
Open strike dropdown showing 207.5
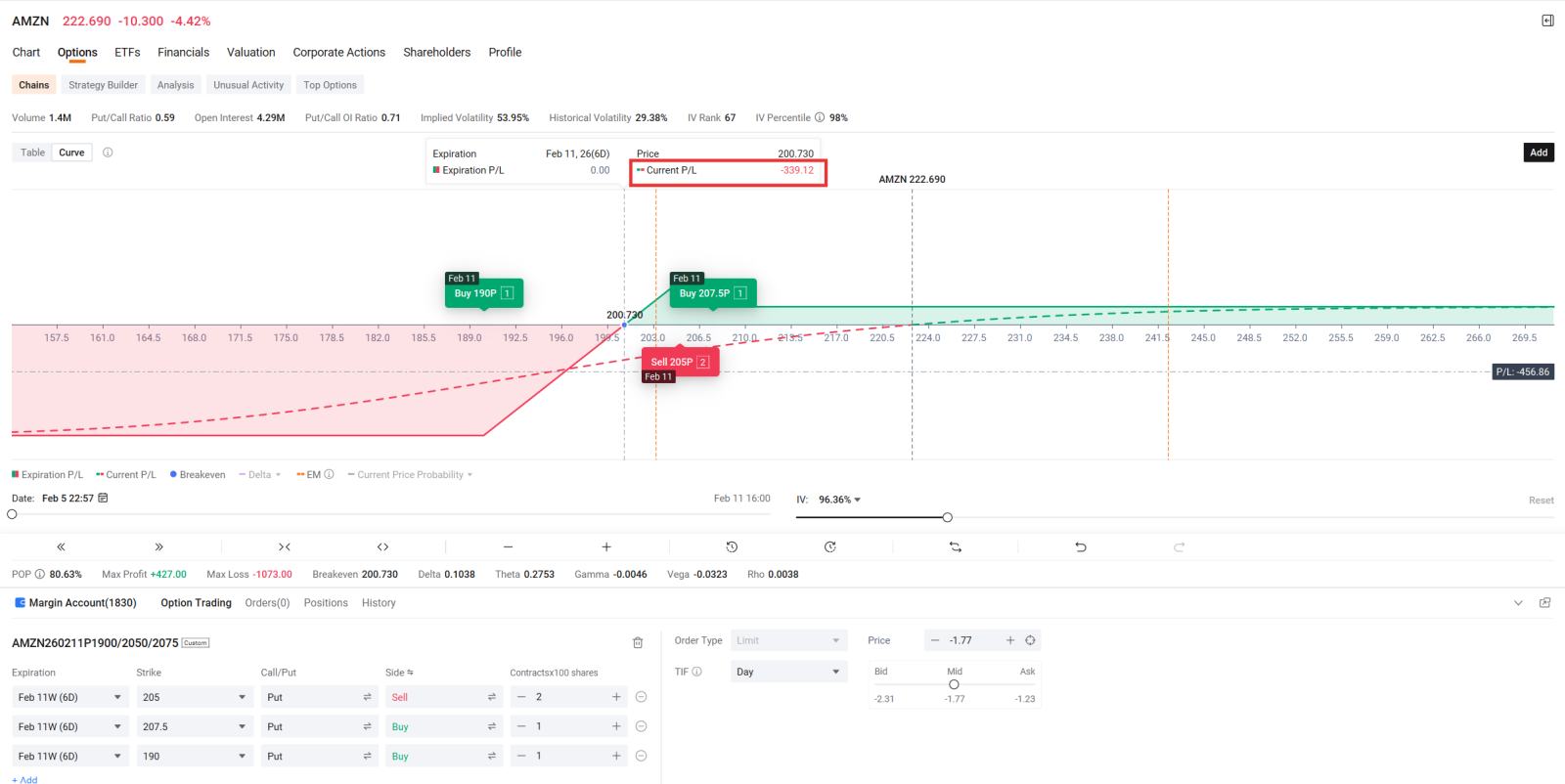[x=194, y=726]
